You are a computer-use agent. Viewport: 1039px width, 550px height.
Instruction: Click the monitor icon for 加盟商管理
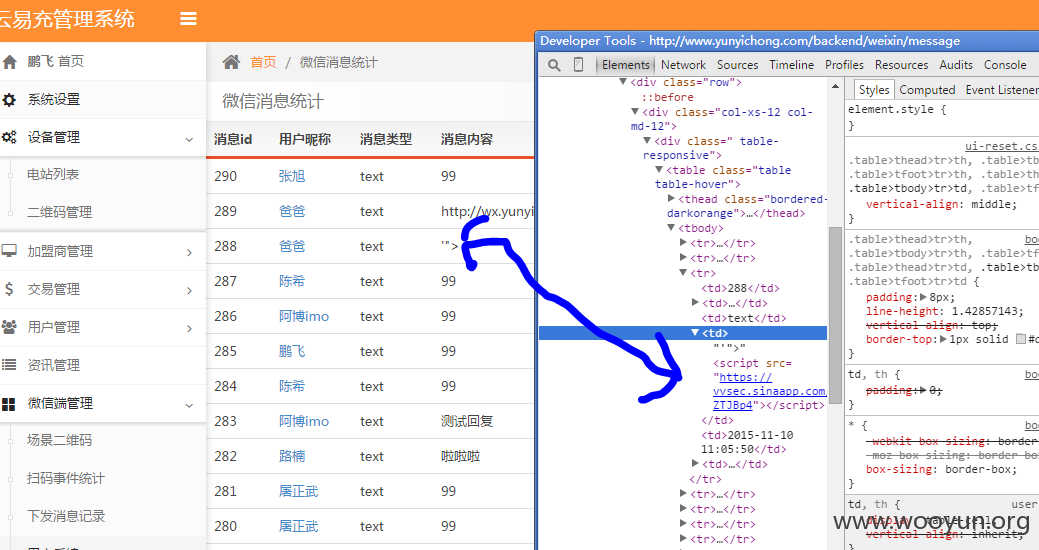9,251
